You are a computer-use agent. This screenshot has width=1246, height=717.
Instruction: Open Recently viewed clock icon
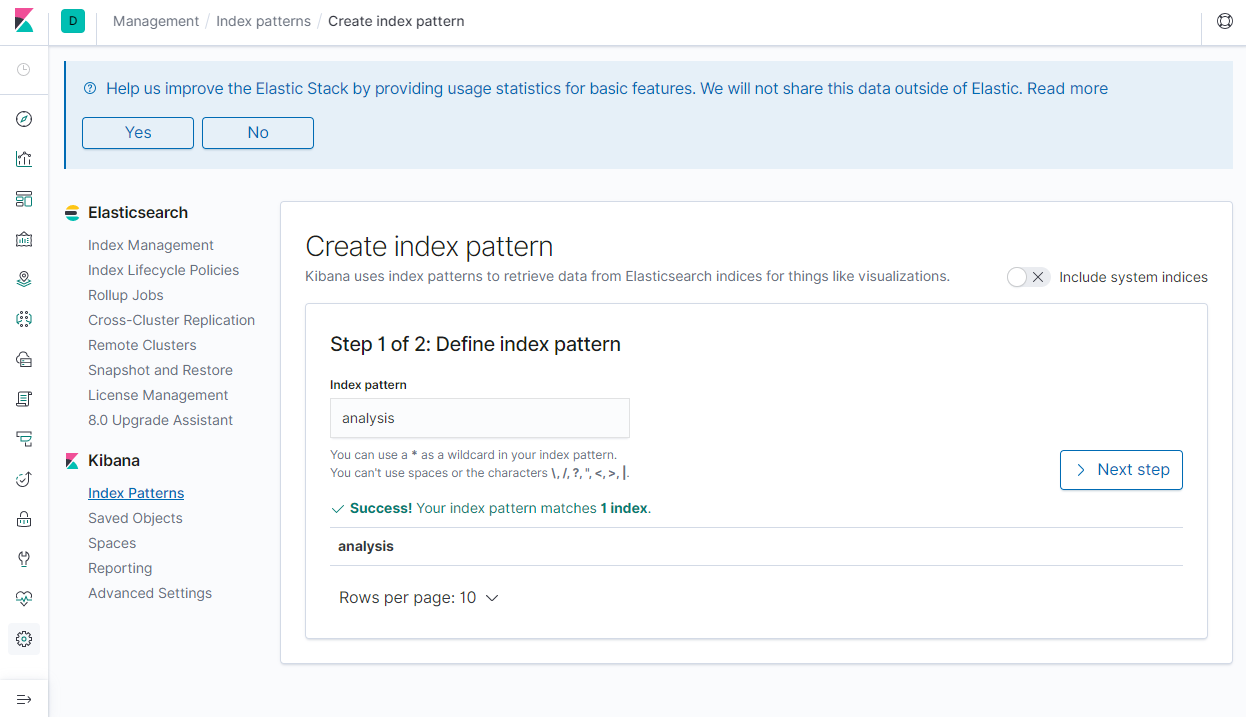click(x=24, y=69)
